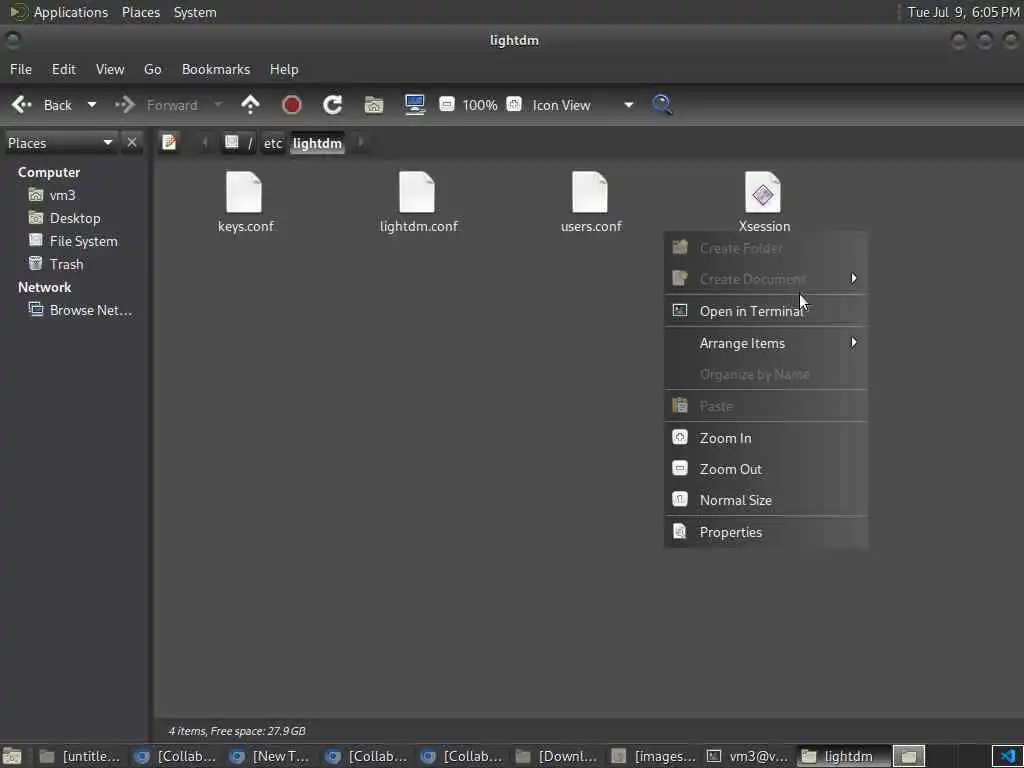This screenshot has height=768, width=1024.
Task: Open the Computer toolbar icon
Action: [415, 104]
